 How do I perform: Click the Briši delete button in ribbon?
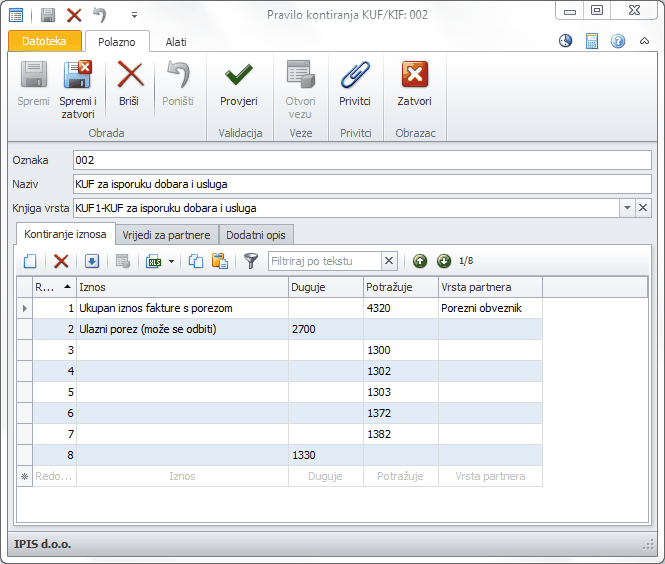[x=129, y=84]
